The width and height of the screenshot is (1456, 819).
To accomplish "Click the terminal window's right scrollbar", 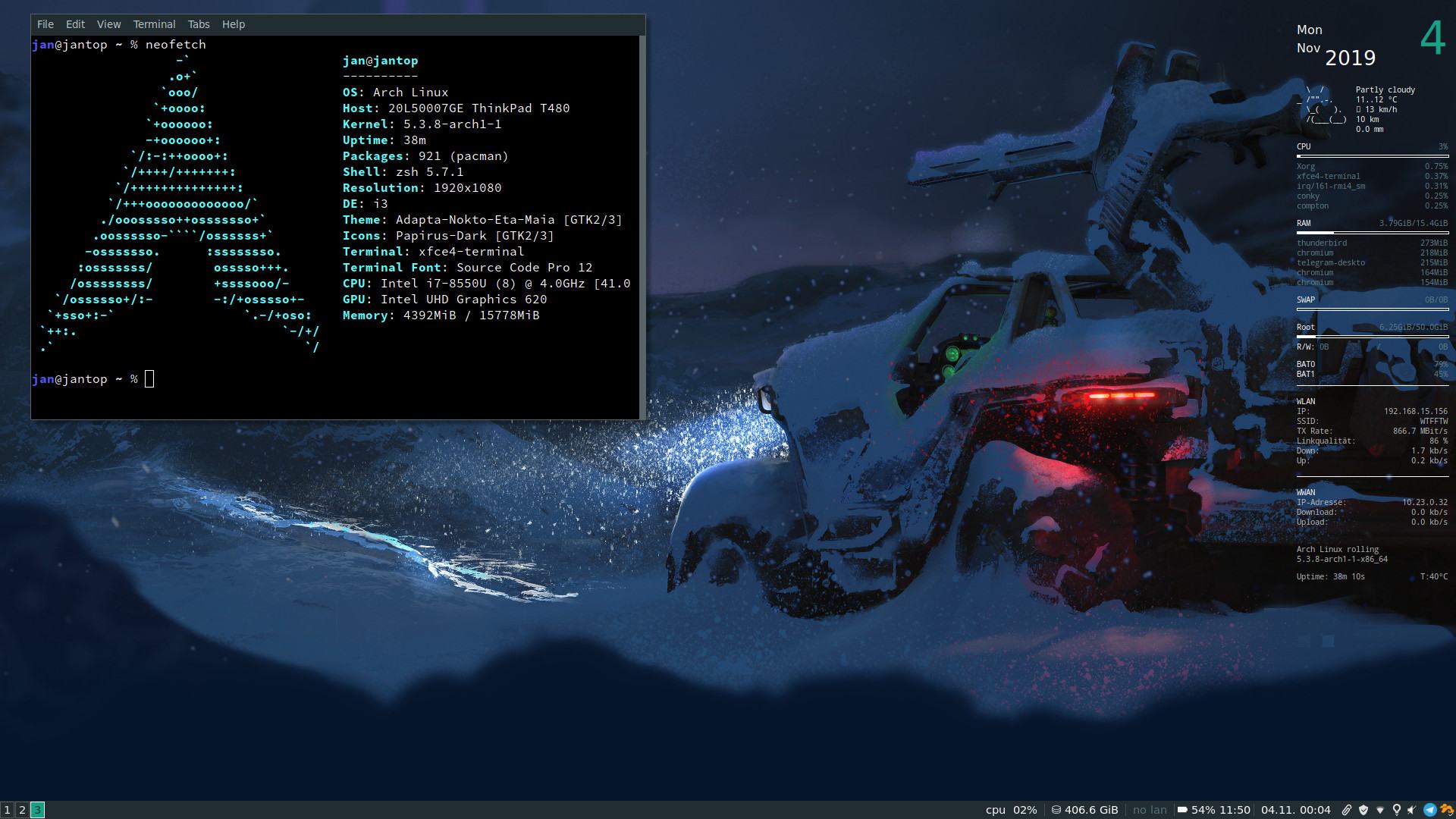I will coord(642,227).
